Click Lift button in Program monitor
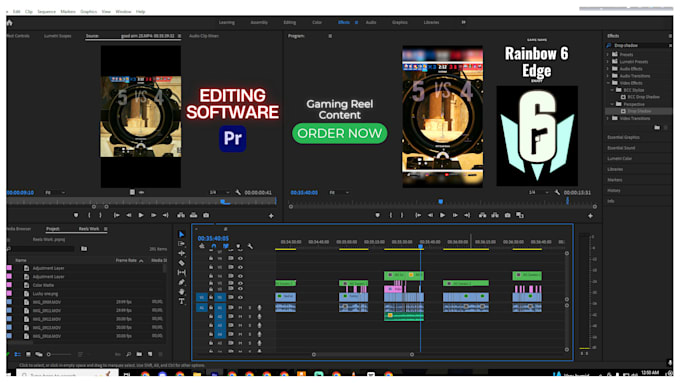The image size is (680, 383). [x=482, y=215]
